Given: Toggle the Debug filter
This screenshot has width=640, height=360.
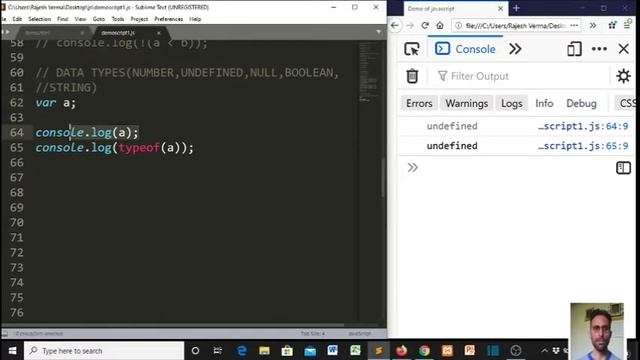Looking at the screenshot, I should [x=581, y=103].
